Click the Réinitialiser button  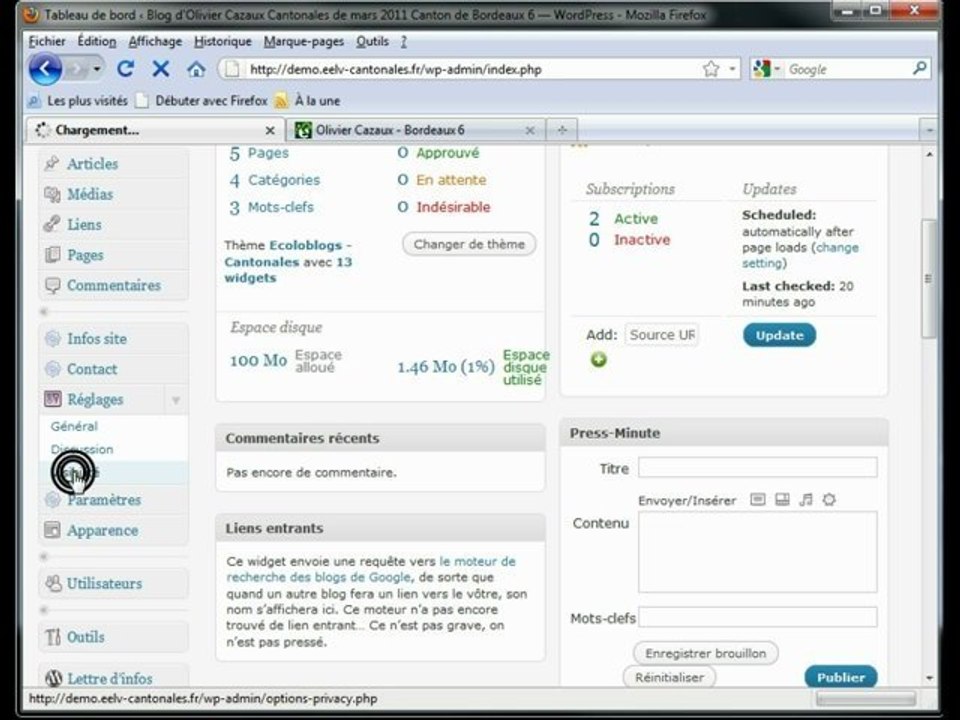pos(669,677)
